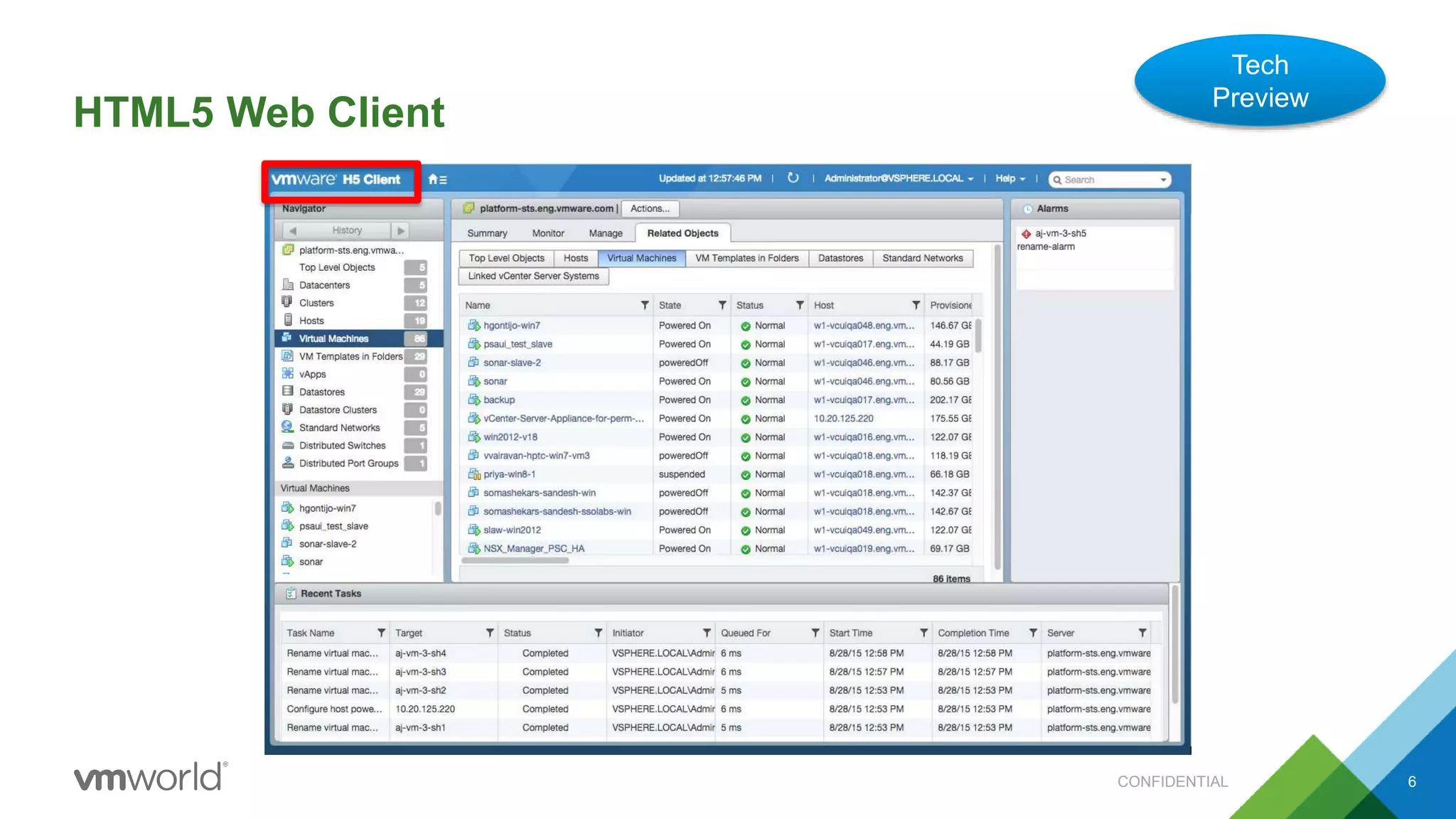
Task: Select task target aj-vm-3-sh4
Action: pyautogui.click(x=420, y=653)
